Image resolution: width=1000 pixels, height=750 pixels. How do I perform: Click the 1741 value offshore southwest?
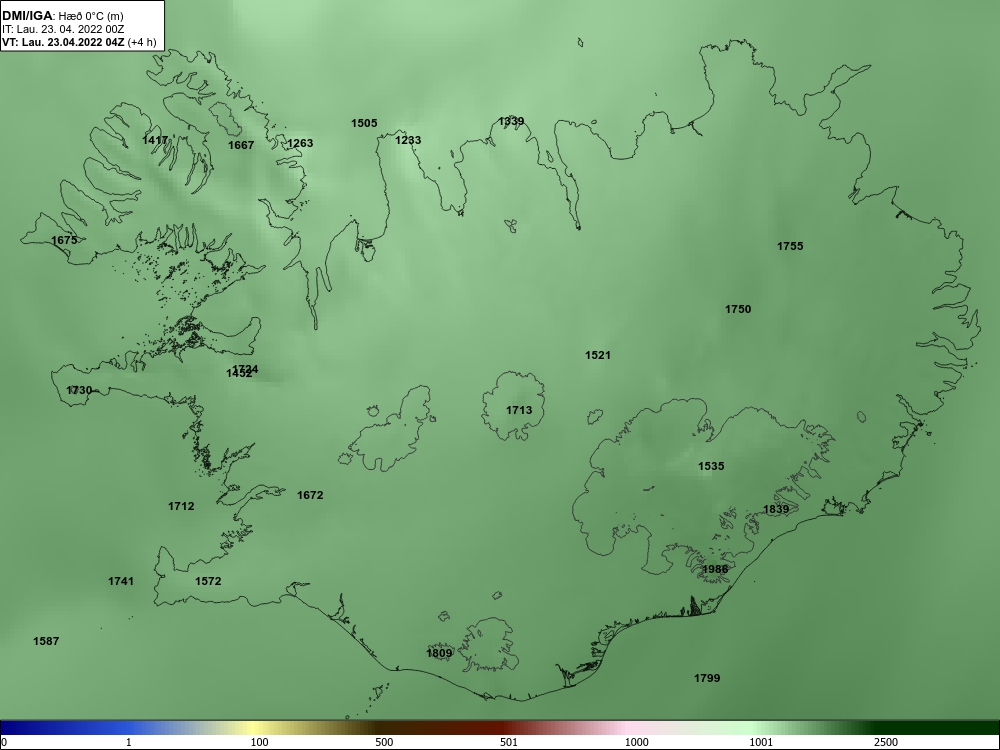(121, 581)
